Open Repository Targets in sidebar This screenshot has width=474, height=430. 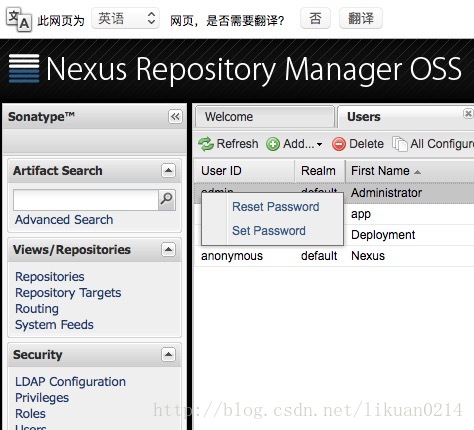(x=68, y=293)
